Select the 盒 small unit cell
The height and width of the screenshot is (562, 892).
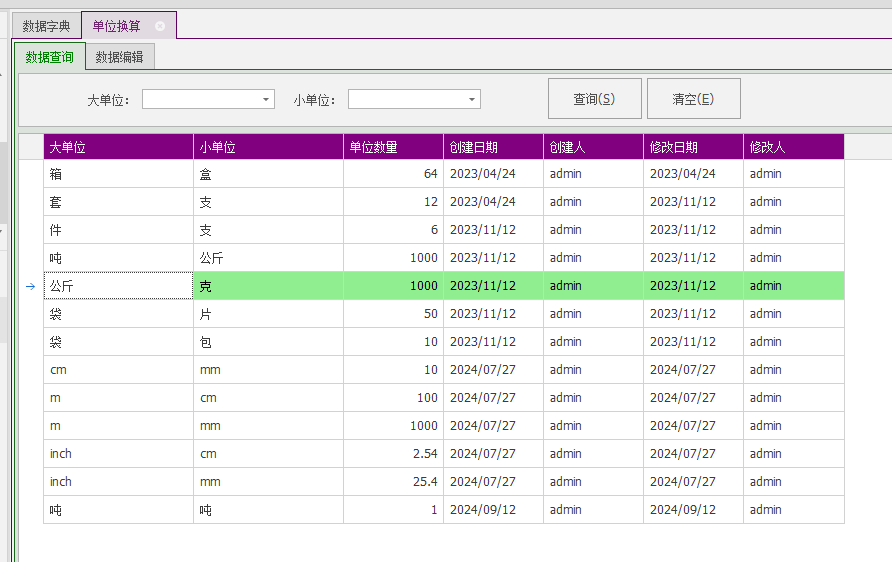coord(269,174)
